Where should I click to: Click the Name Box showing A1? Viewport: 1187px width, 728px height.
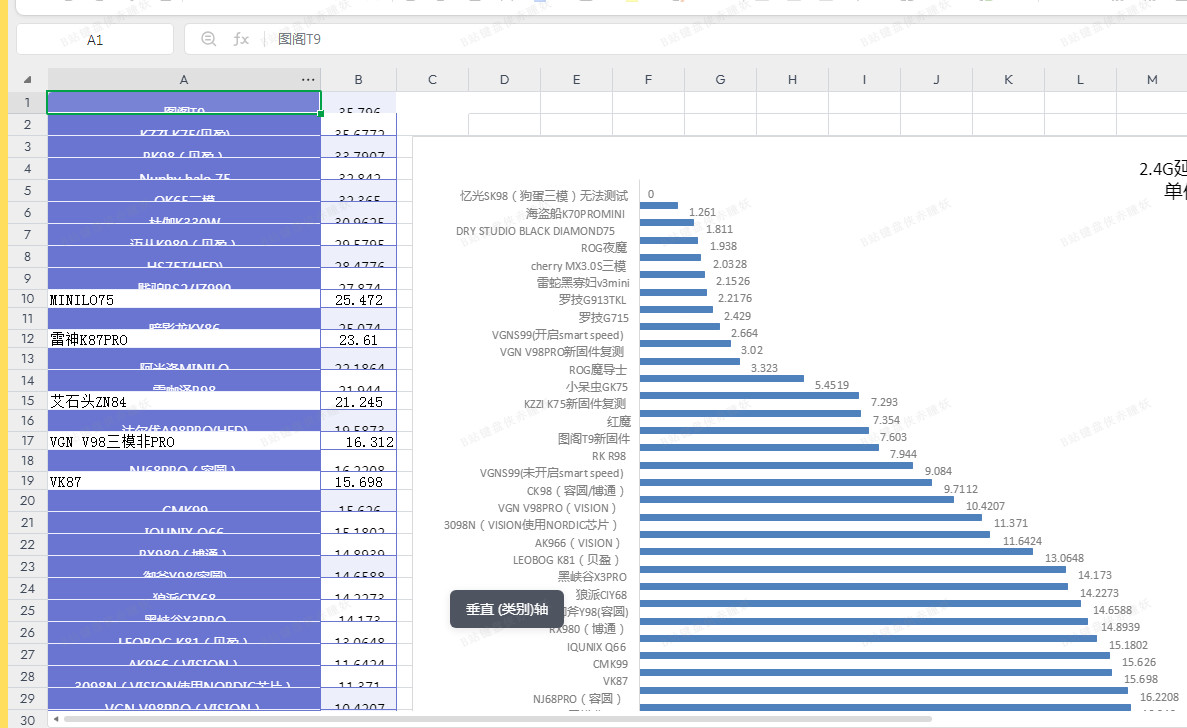pyautogui.click(x=95, y=39)
